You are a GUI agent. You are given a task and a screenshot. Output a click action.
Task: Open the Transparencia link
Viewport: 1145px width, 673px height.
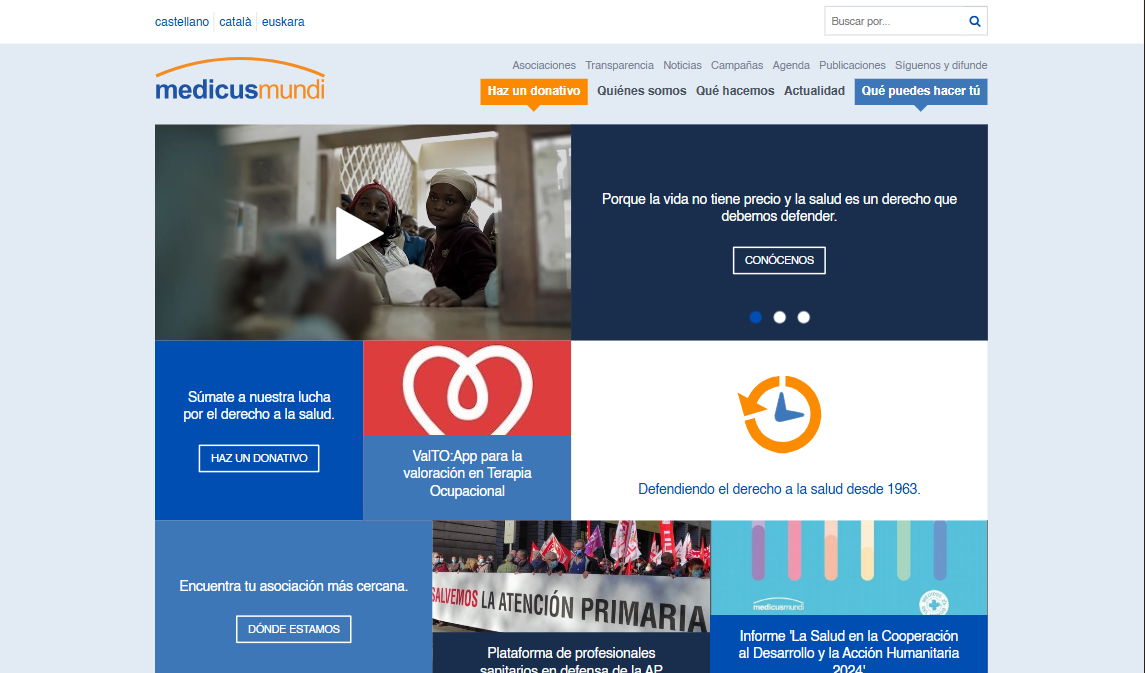[619, 65]
